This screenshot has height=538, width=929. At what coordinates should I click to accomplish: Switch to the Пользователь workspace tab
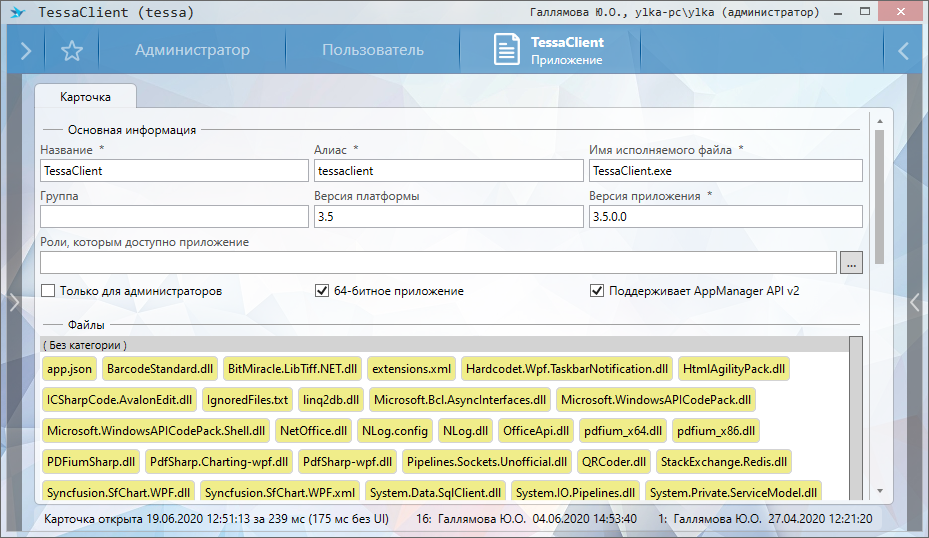coord(372,50)
